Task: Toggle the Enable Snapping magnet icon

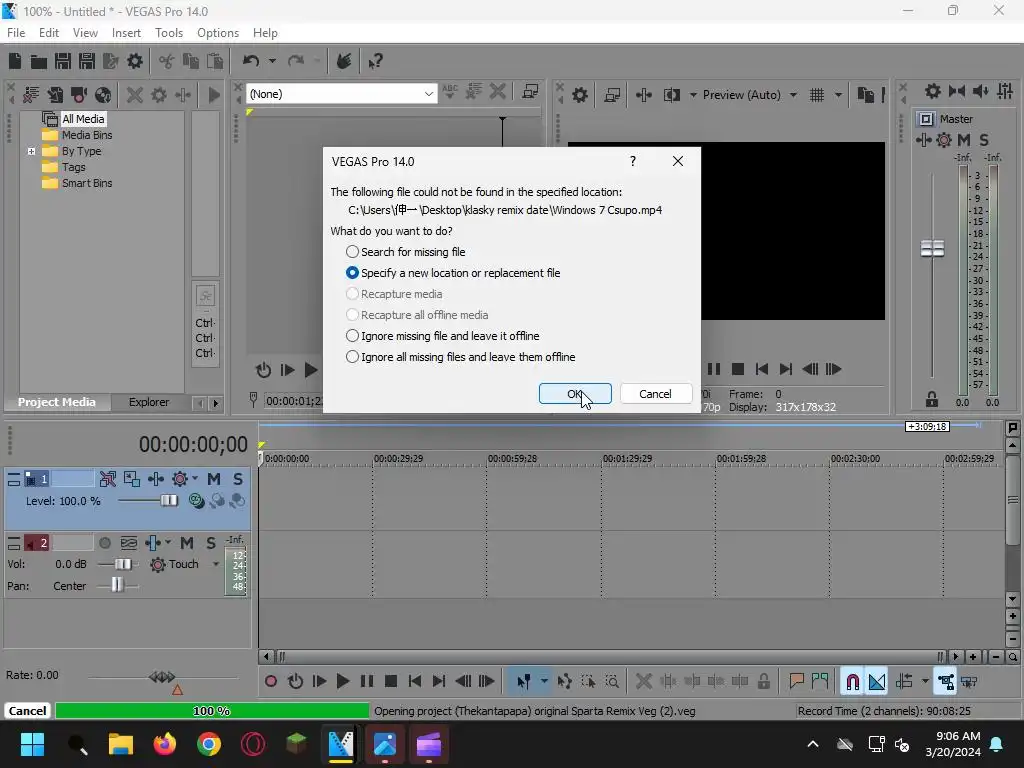Action: 852,682
